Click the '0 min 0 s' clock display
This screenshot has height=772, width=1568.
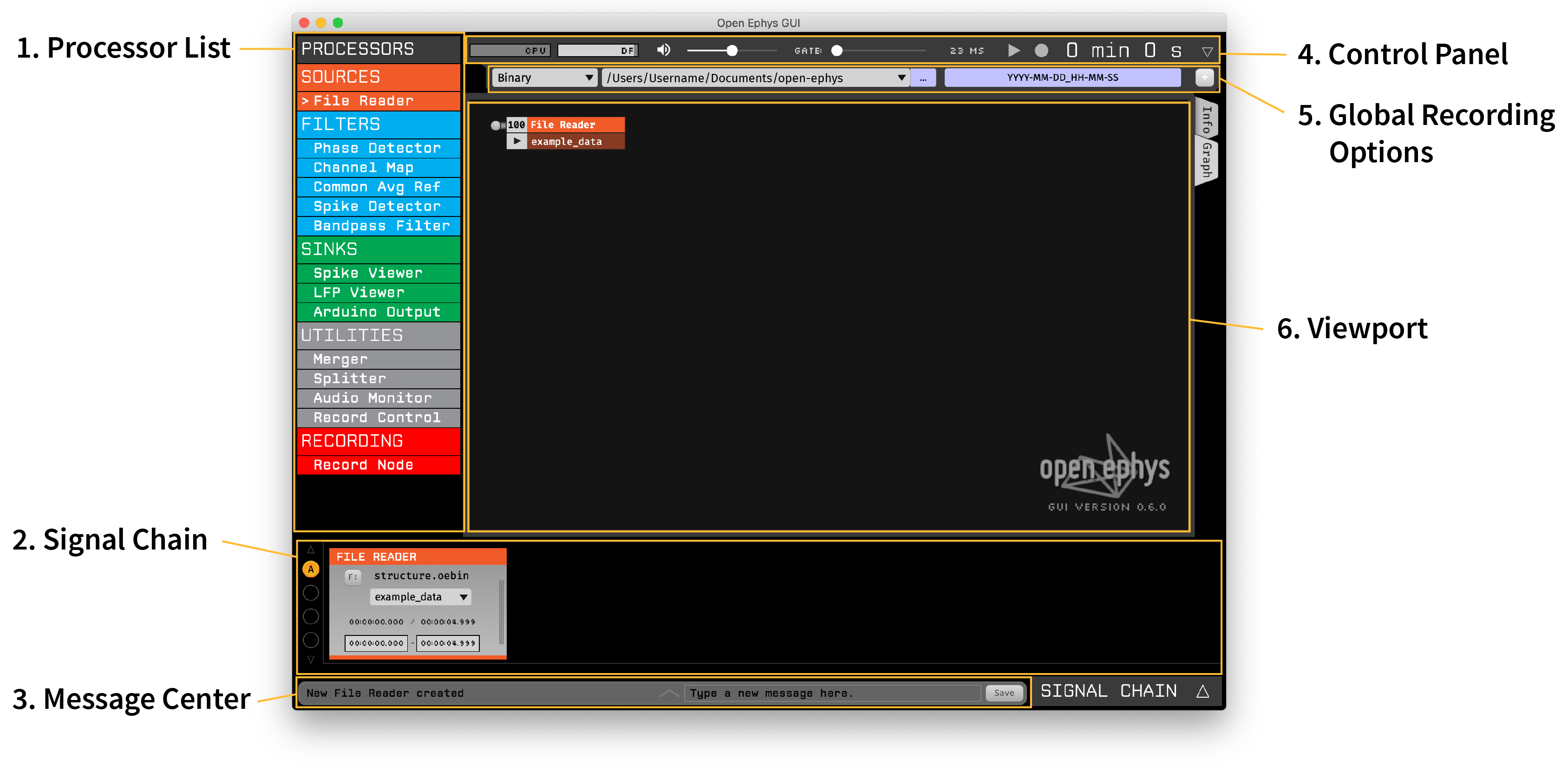1124,51
